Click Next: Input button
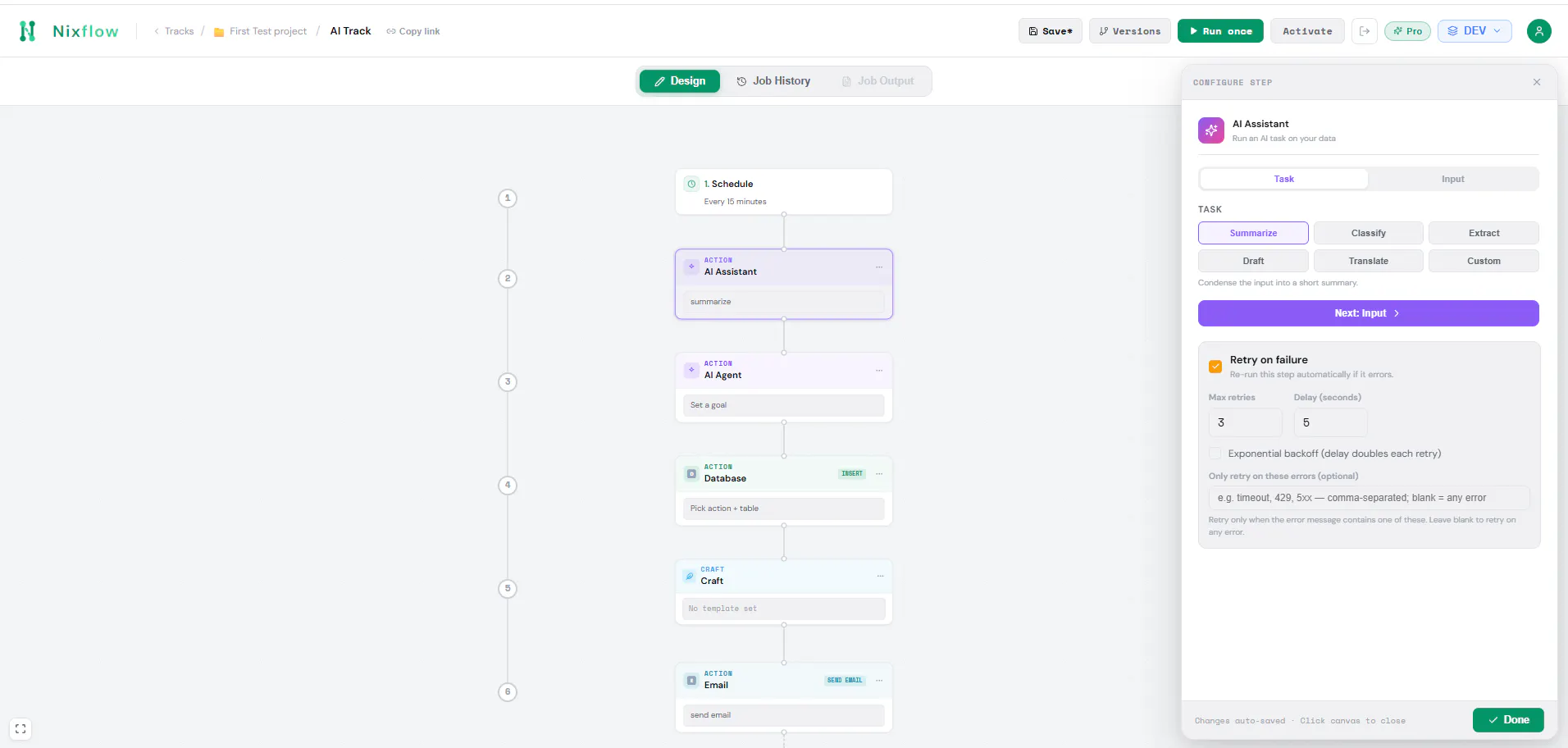The height and width of the screenshot is (748, 1568). point(1368,313)
